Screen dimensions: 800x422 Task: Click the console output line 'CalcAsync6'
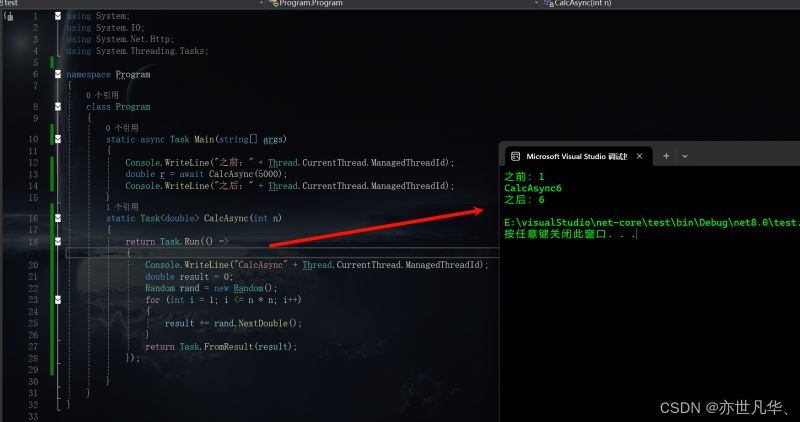tap(533, 188)
